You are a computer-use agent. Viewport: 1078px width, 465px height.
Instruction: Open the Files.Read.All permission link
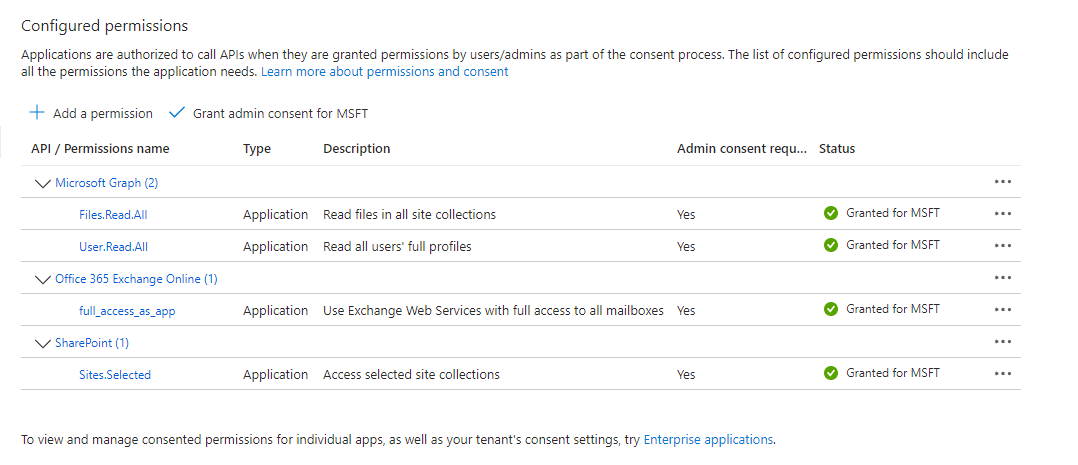(113, 215)
